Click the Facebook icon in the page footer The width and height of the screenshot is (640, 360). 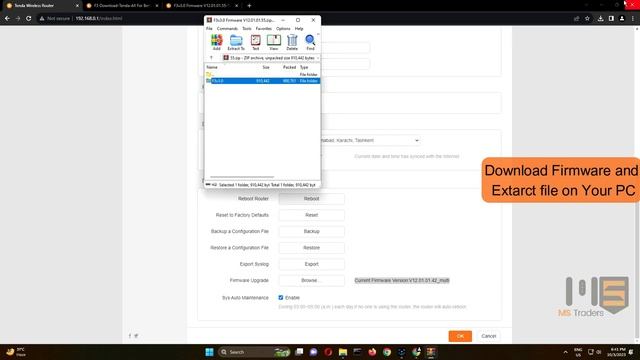pyautogui.click(x=130, y=336)
